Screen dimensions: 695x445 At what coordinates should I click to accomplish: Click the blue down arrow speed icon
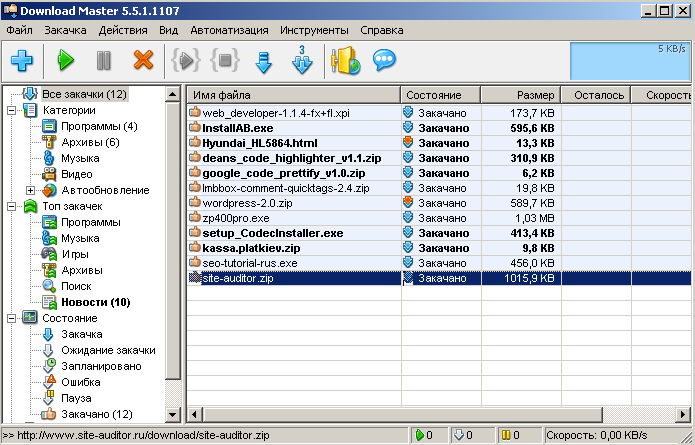(x=263, y=62)
